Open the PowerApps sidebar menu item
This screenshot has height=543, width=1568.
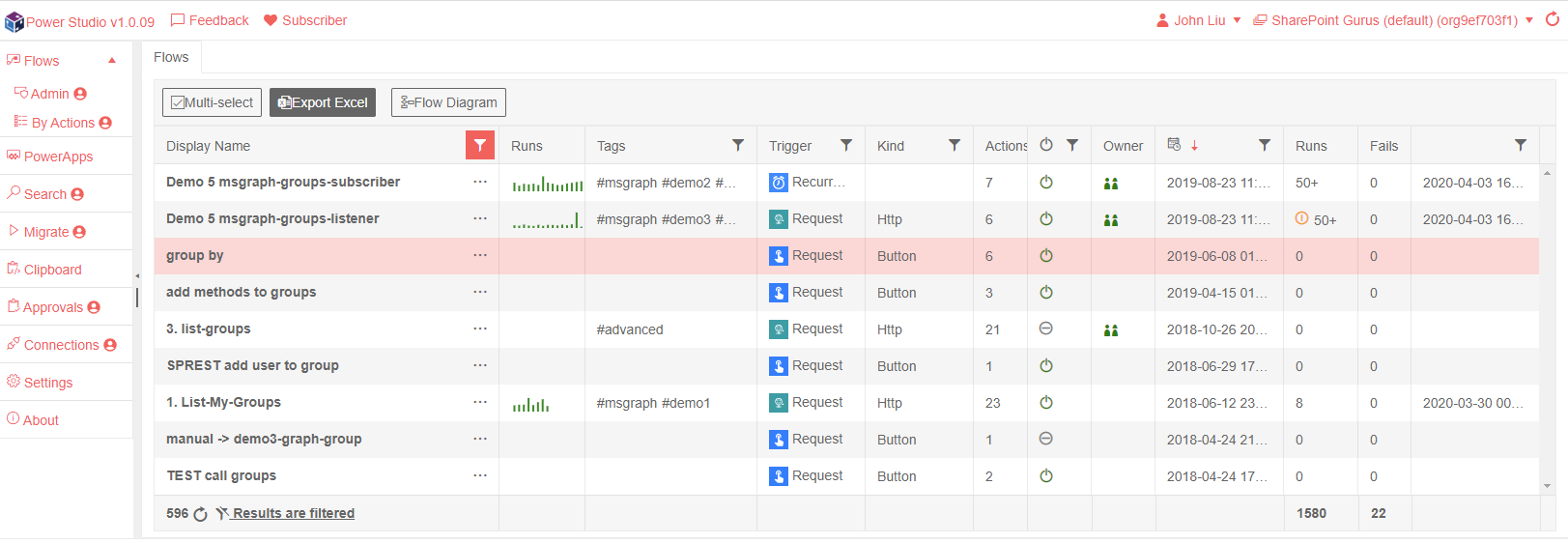tap(58, 157)
